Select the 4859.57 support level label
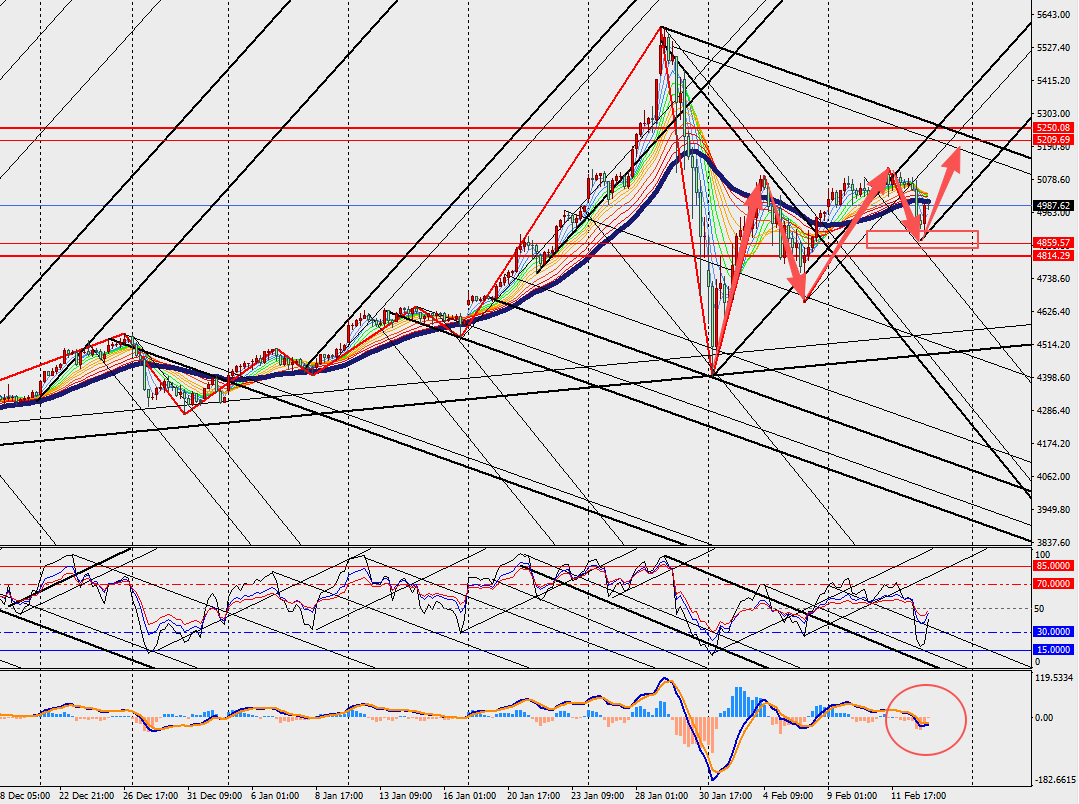1079x804 pixels. point(1054,243)
